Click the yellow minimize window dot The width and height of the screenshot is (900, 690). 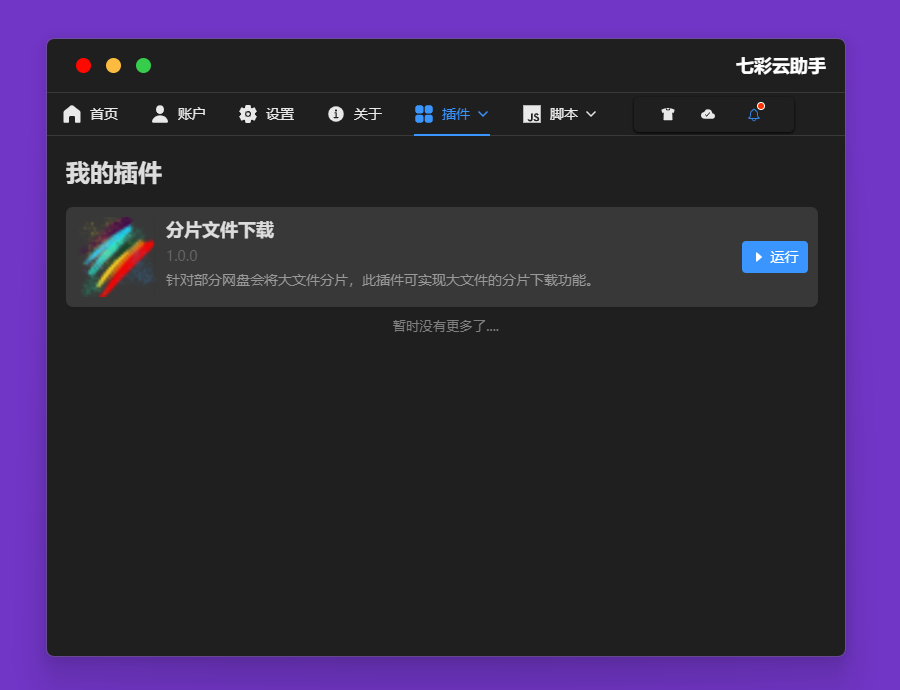click(x=114, y=66)
